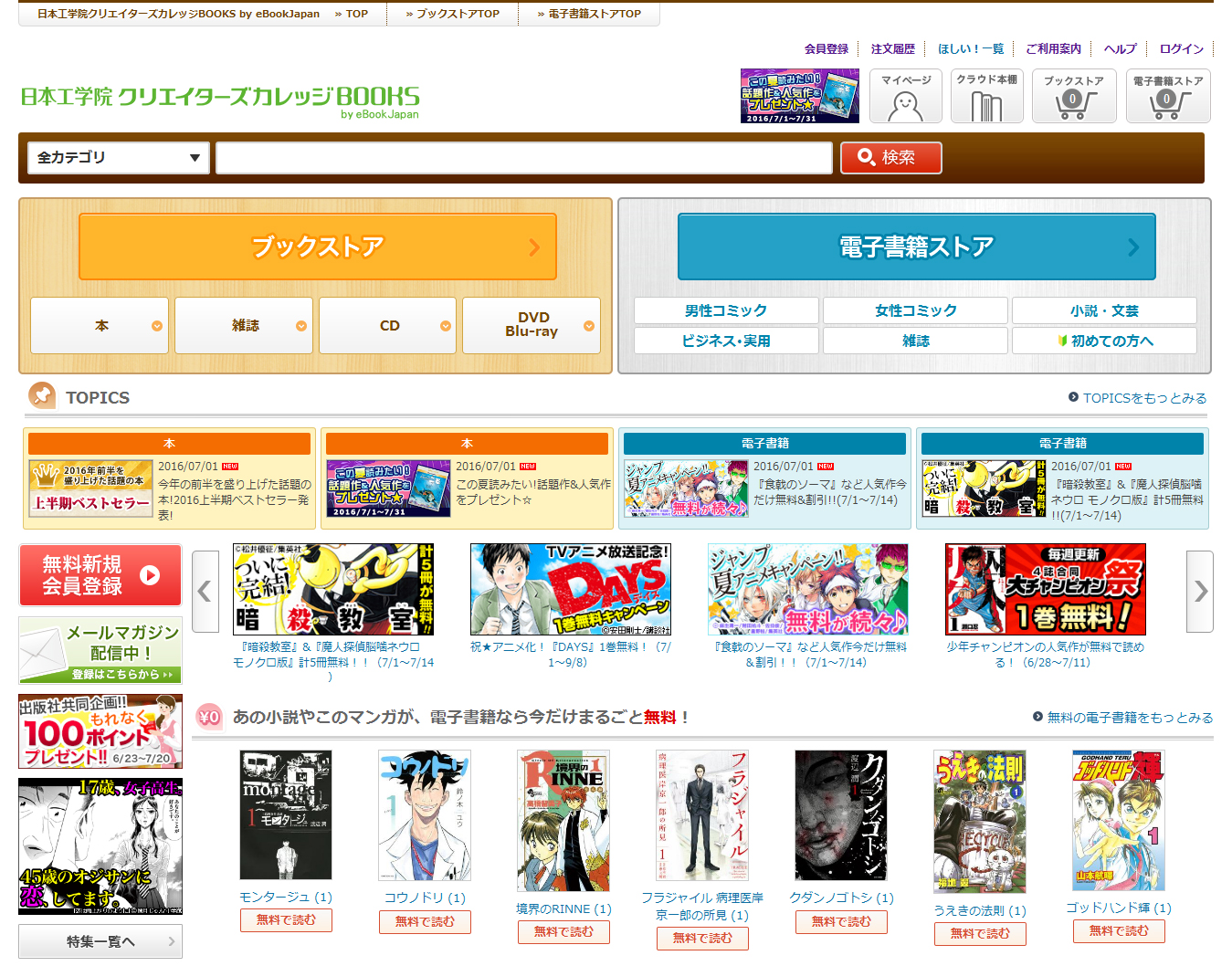Open the モンタージュ book cover
Screen dimensions: 1232x966
tap(286, 815)
